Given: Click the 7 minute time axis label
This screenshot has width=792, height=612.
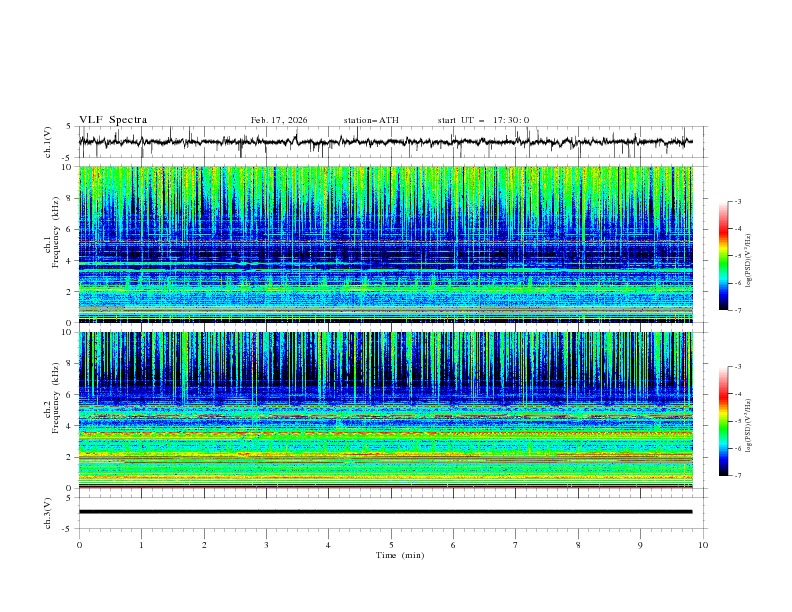Looking at the screenshot, I should coord(516,545).
